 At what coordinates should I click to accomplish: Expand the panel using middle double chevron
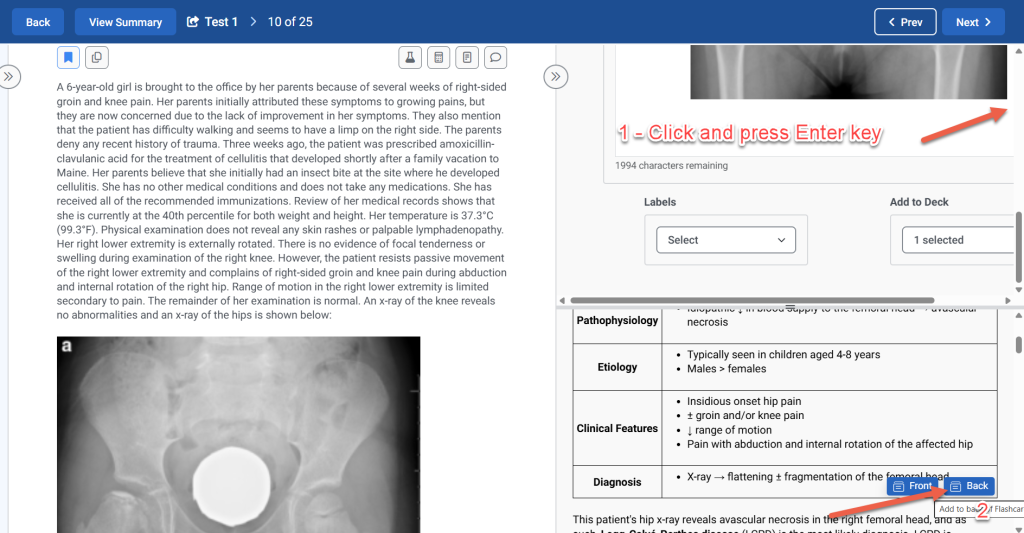click(556, 76)
